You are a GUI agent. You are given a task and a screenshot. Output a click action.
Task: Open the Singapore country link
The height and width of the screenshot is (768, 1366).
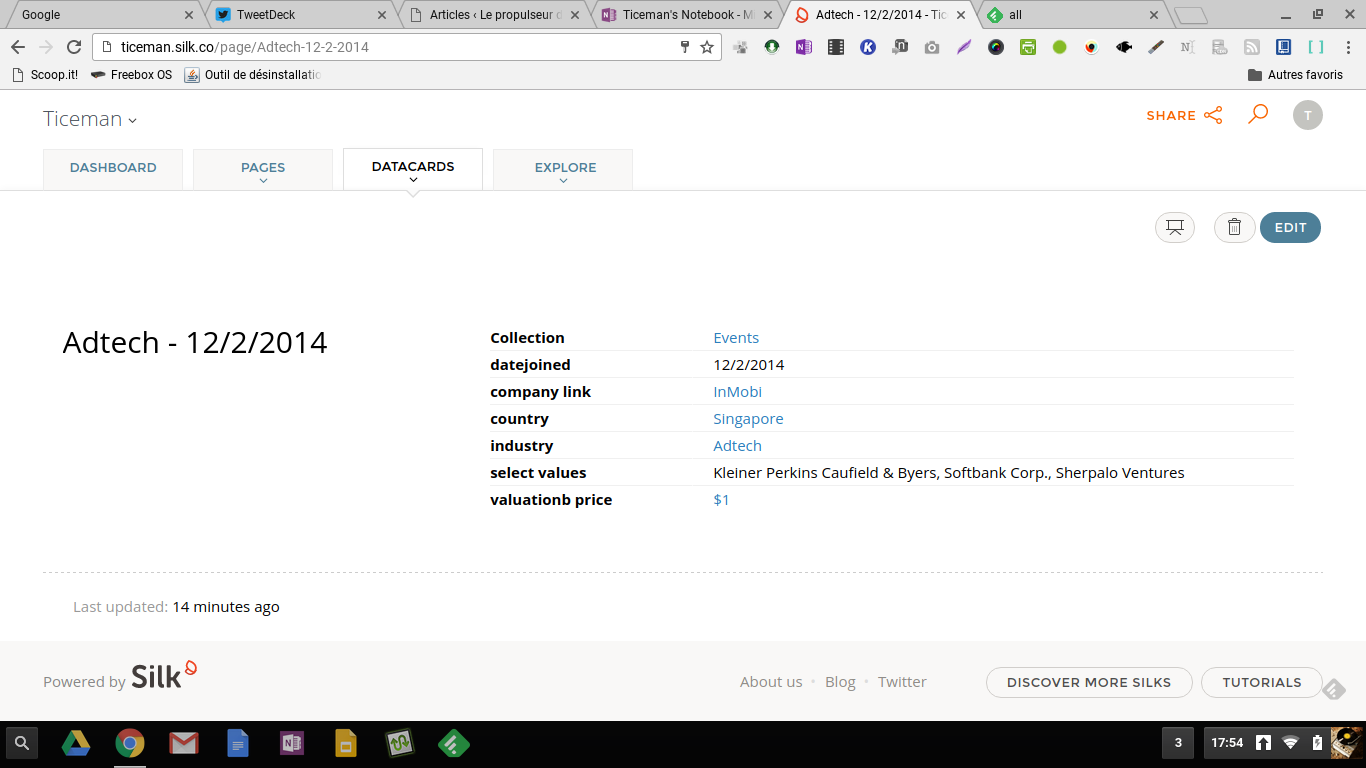tap(748, 419)
